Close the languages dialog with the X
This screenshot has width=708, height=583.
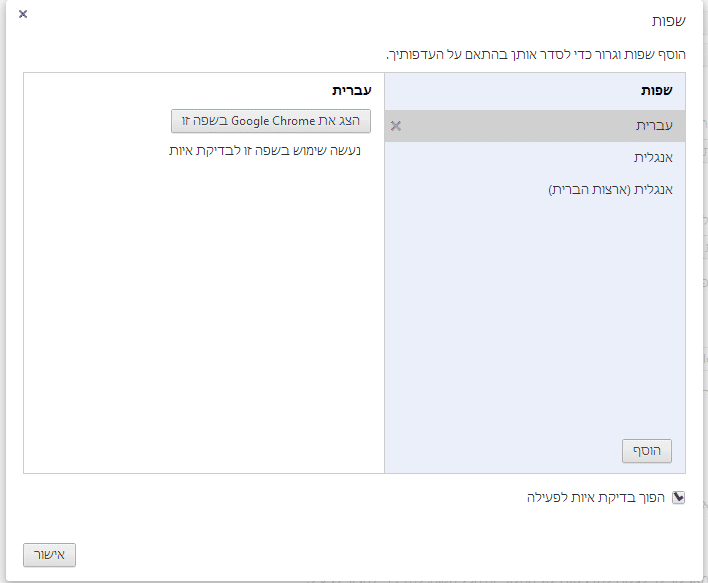(x=23, y=14)
